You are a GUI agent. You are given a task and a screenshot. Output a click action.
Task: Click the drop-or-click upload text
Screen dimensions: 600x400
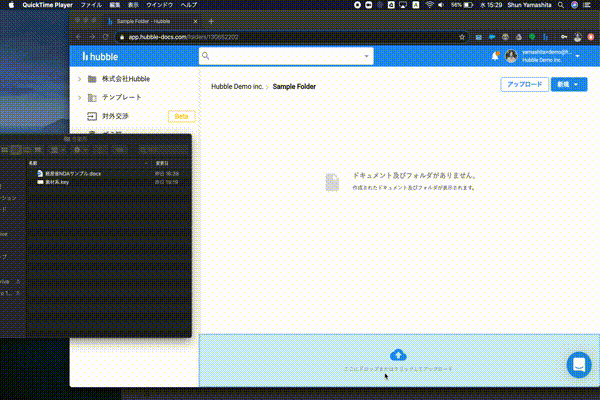[398, 369]
